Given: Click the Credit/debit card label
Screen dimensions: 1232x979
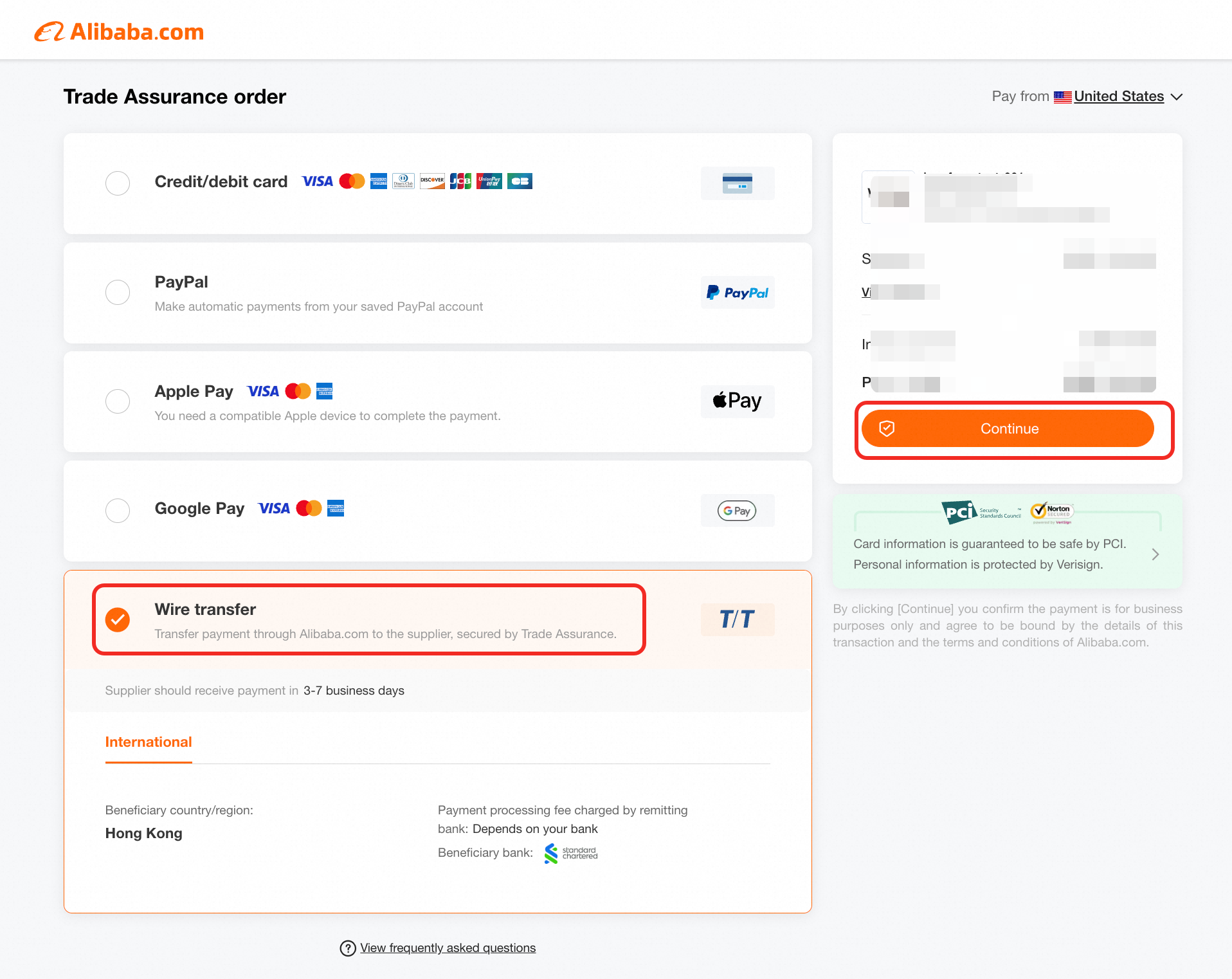Looking at the screenshot, I should tap(221, 181).
